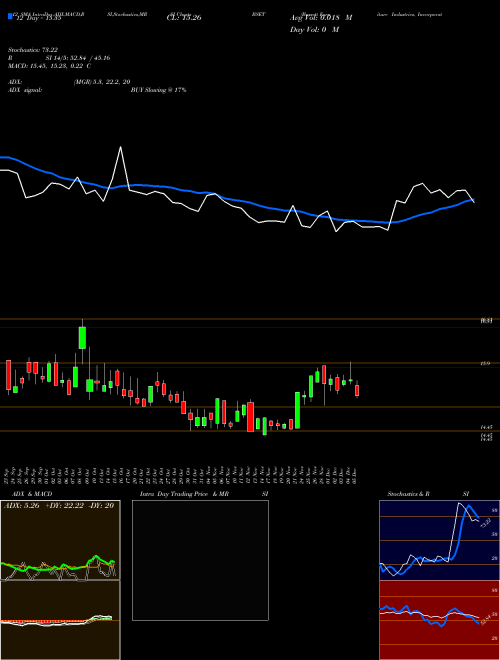This screenshot has width=500, height=660.
Task: Click the last red candlestick on the chart
Action: coord(357,390)
